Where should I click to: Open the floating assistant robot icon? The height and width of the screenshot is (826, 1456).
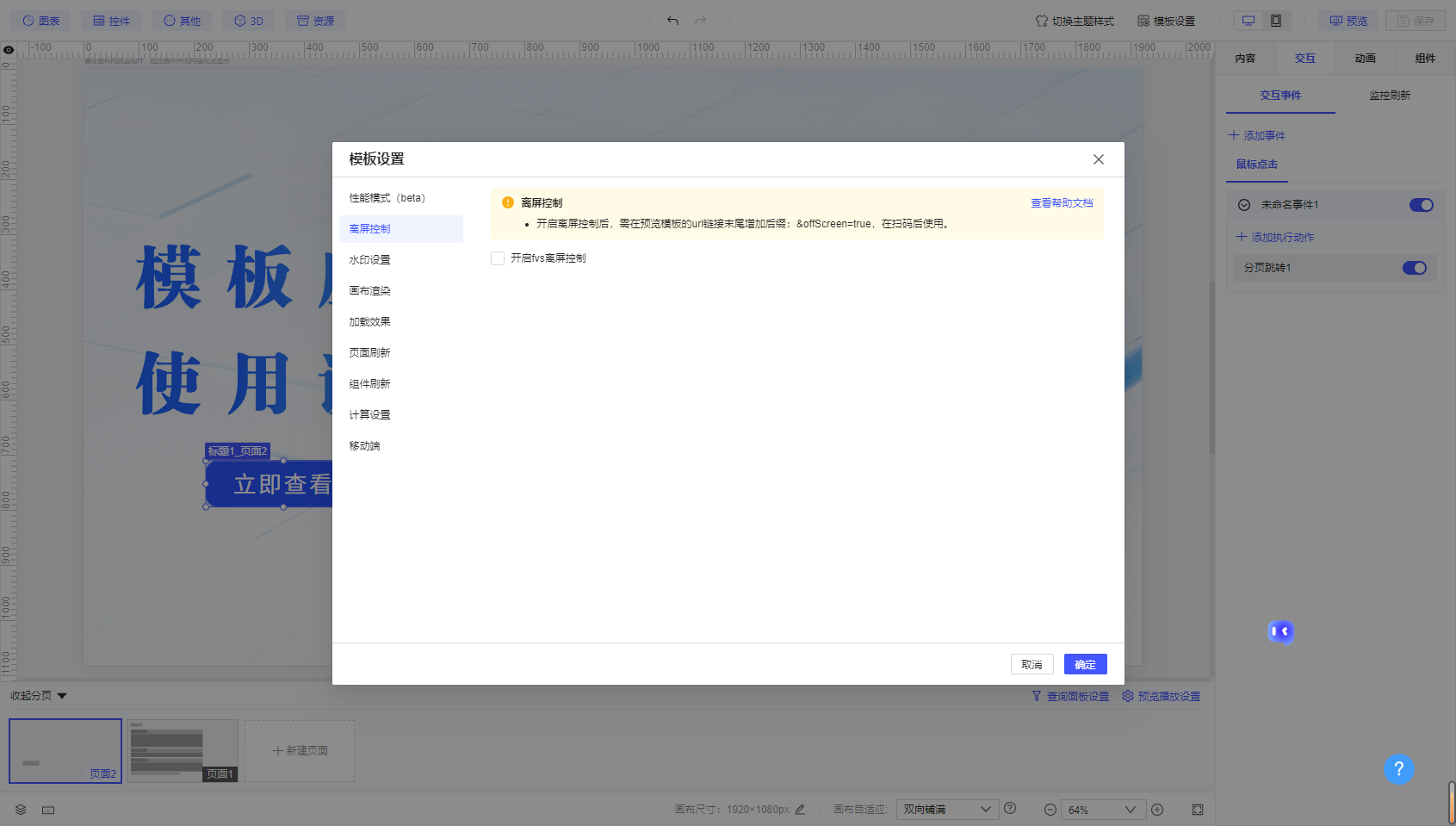(x=1280, y=631)
